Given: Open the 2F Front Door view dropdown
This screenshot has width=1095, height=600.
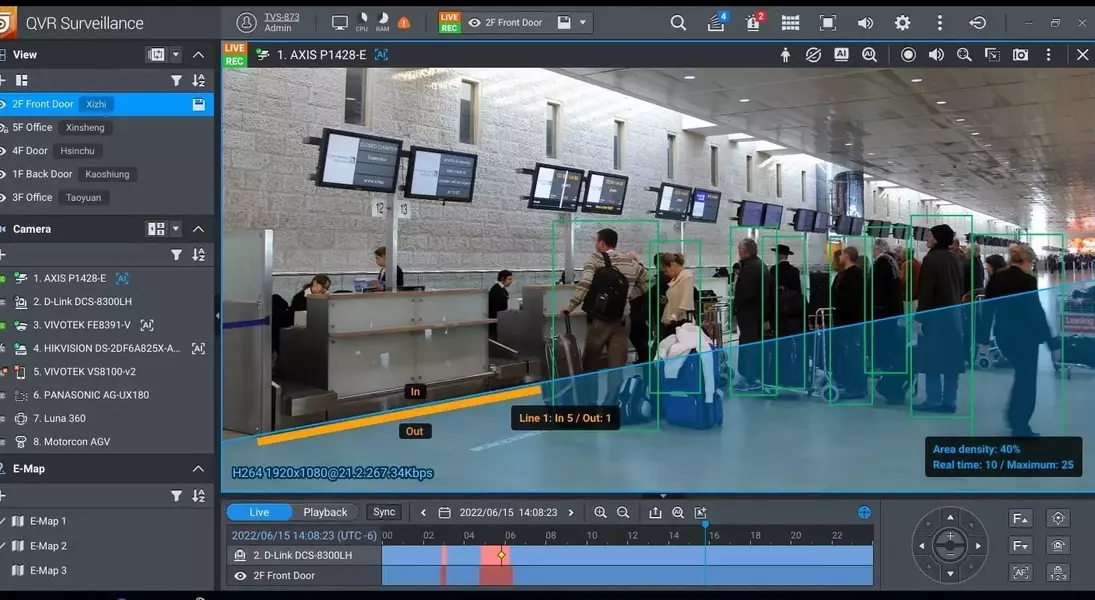Looking at the screenshot, I should 584,23.
